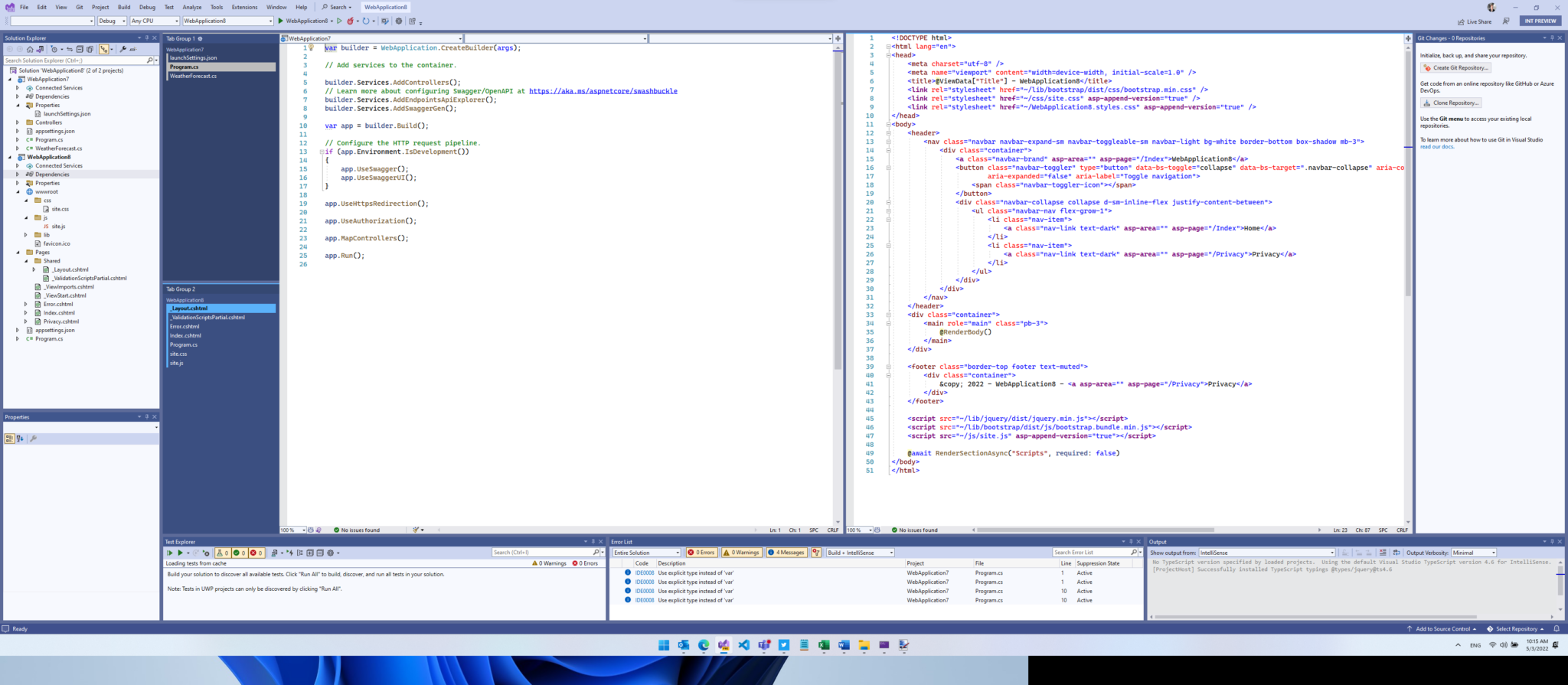The width and height of the screenshot is (1568, 685).
Task: Toggle the 4 Messages filter in Error List
Action: [786, 553]
